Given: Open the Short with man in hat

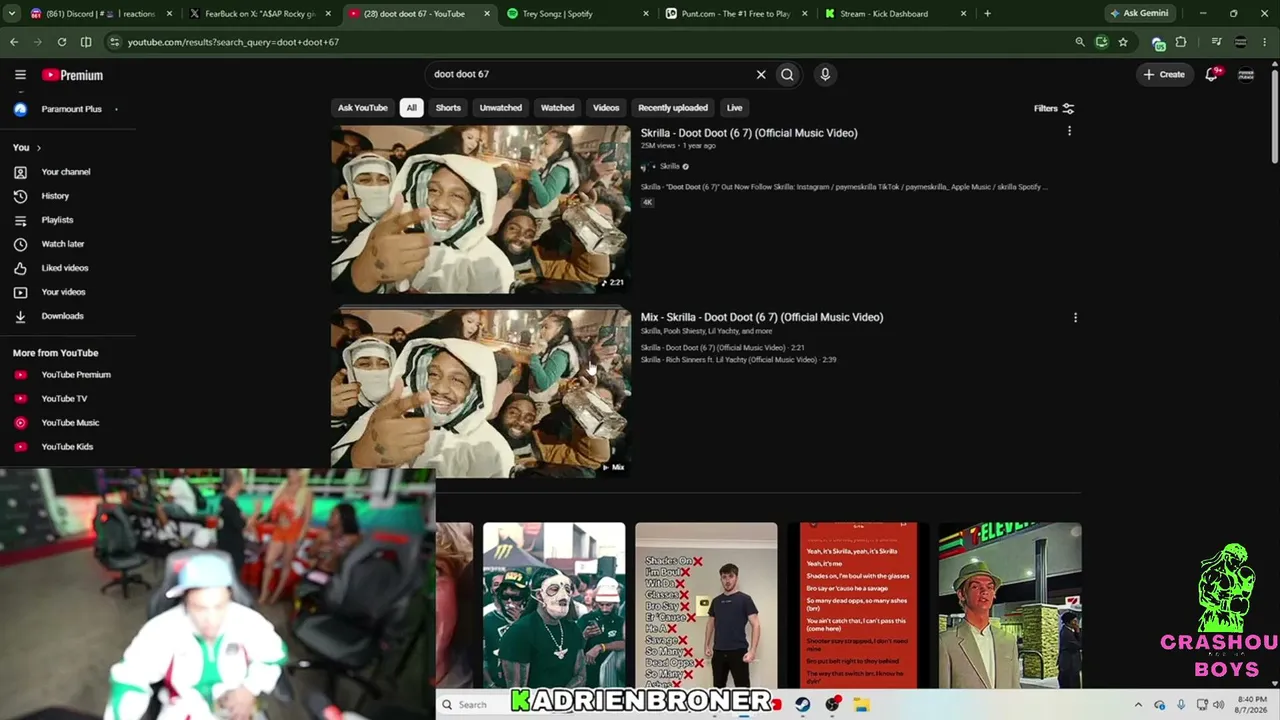Looking at the screenshot, I should pyautogui.click(x=1010, y=605).
